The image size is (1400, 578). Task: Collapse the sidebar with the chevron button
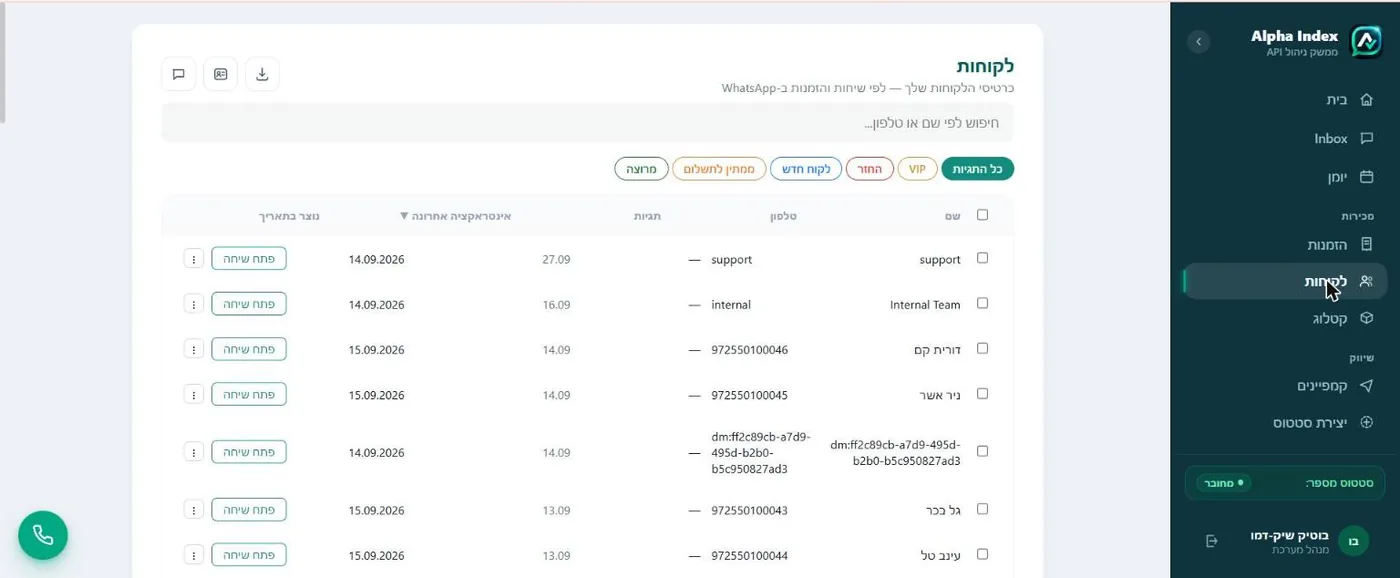coord(1198,42)
